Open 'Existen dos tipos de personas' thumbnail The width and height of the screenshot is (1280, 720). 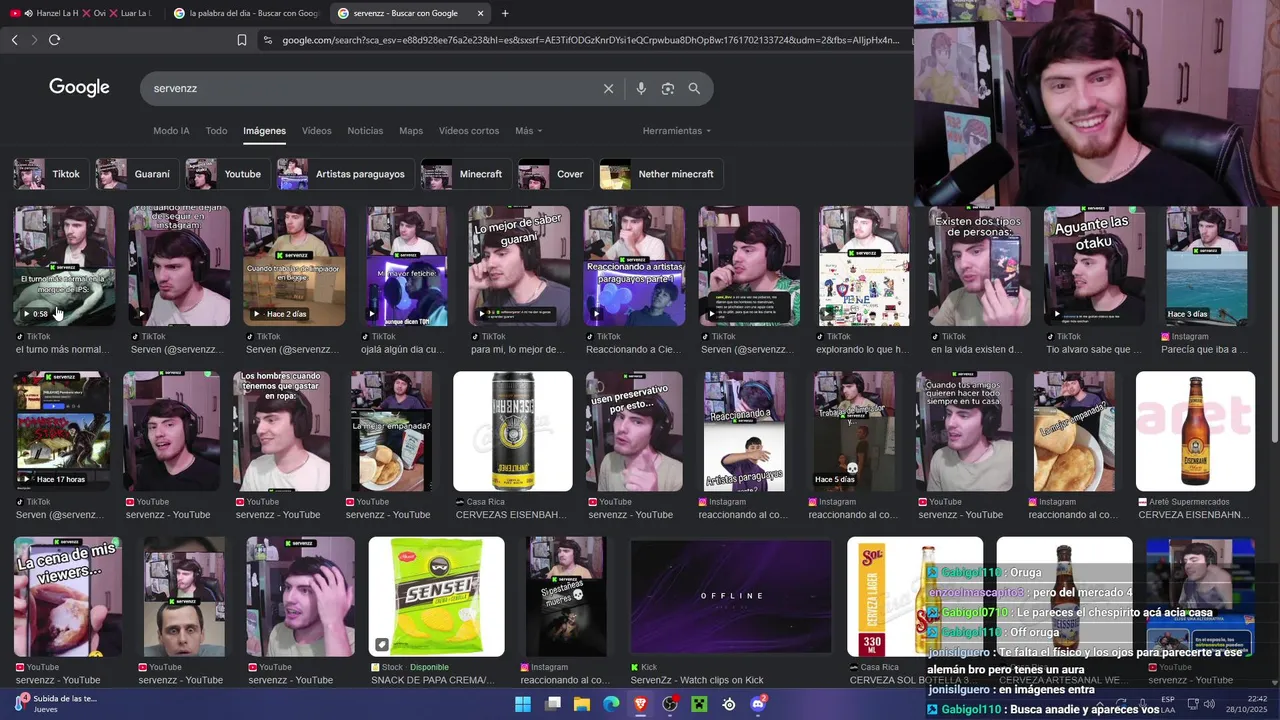pyautogui.click(x=979, y=266)
